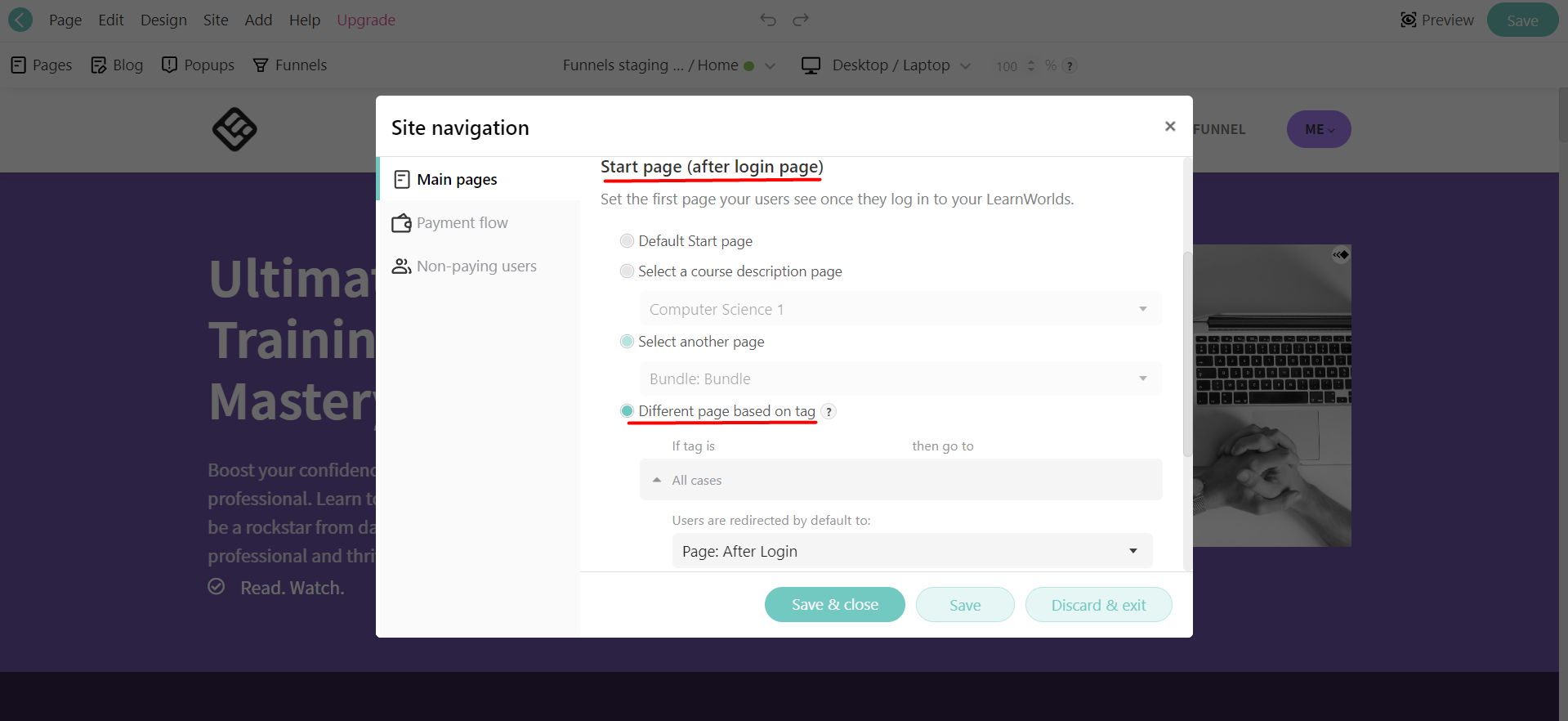
Task: Close the Site navigation dialog
Action: 1170,126
